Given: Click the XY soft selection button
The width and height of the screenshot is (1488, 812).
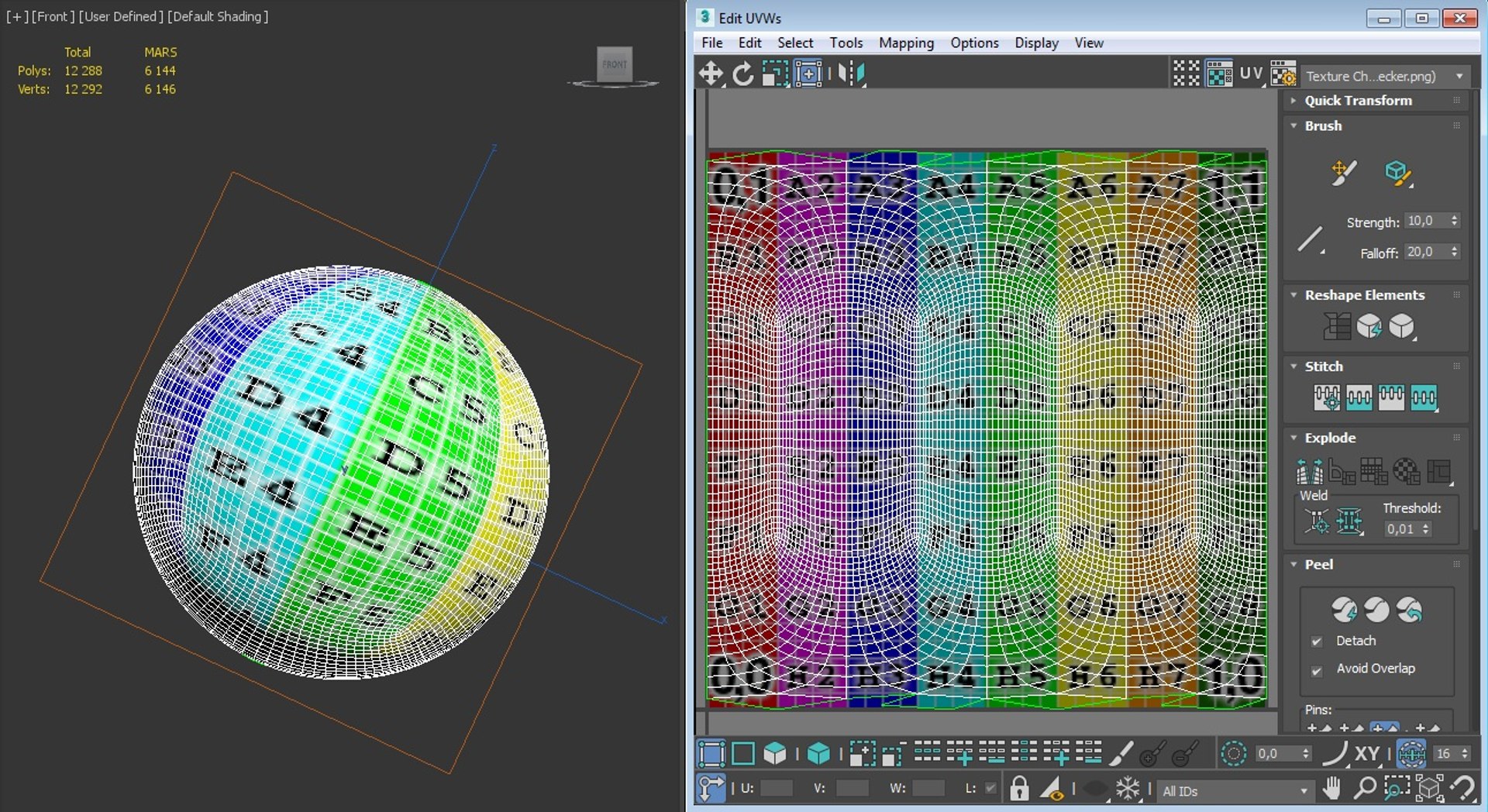Looking at the screenshot, I should point(1367,753).
